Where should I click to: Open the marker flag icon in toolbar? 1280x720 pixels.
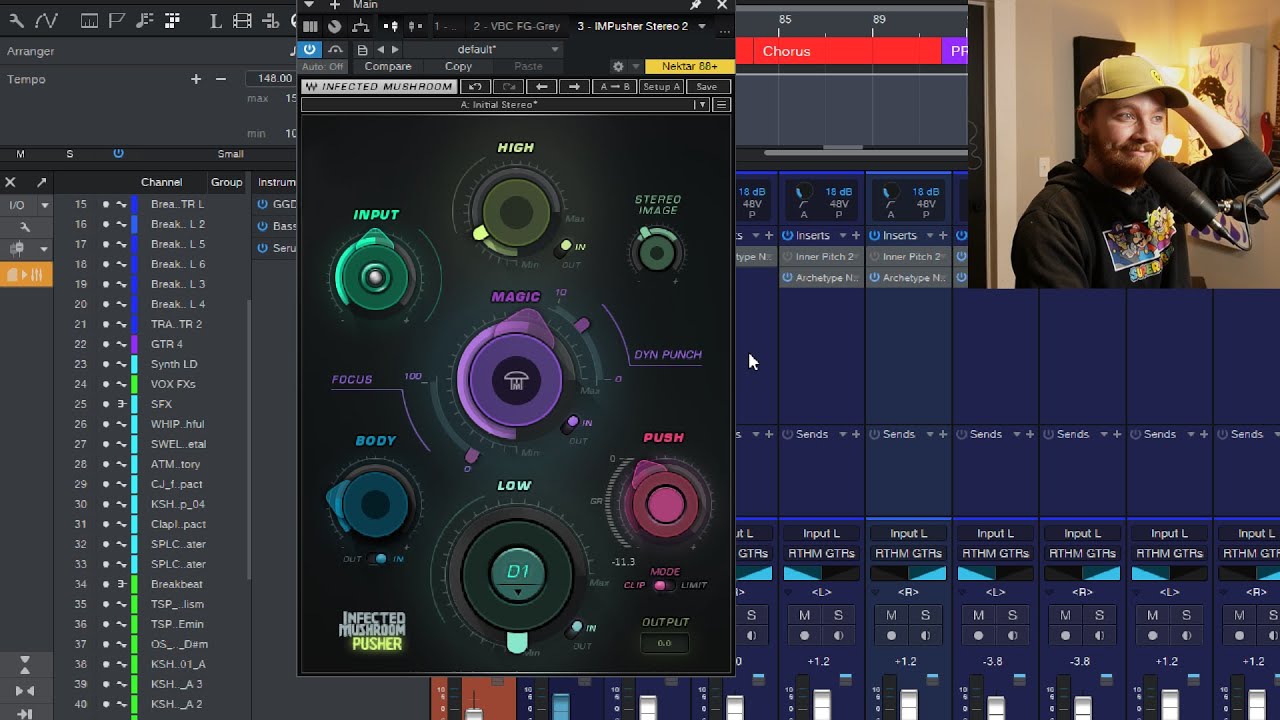[x=117, y=20]
